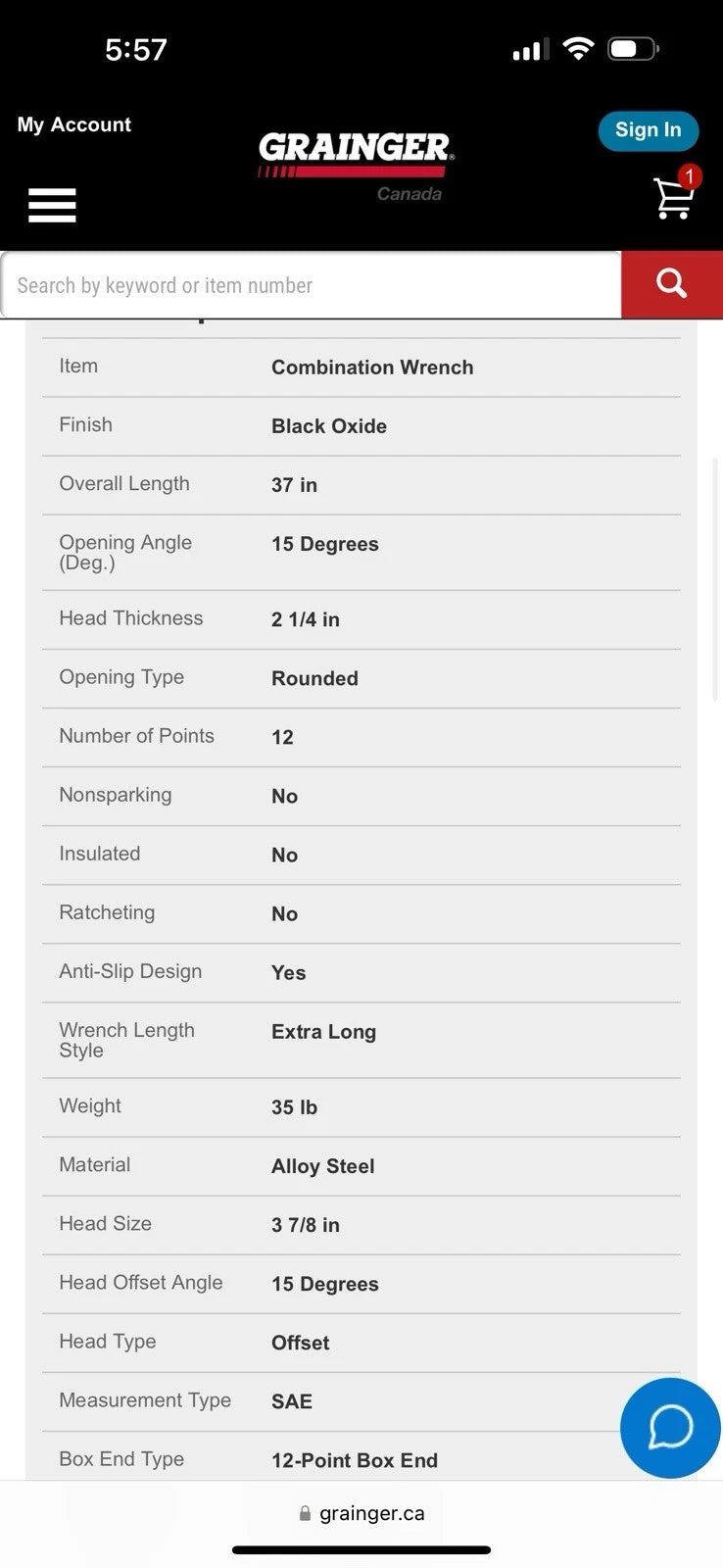Tap the cellular signal bars icon
This screenshot has width=723, height=1568.
[x=530, y=50]
